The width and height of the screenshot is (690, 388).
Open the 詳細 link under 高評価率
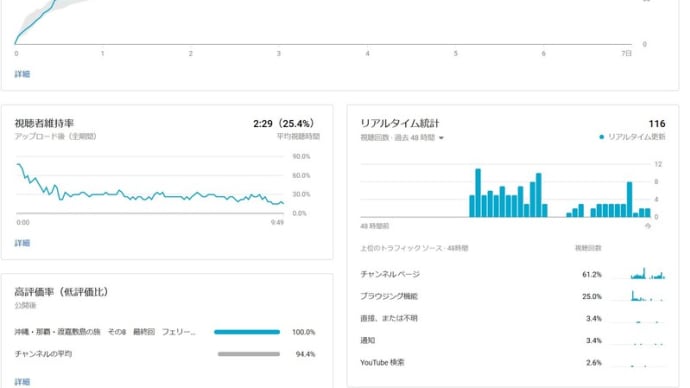[22, 382]
